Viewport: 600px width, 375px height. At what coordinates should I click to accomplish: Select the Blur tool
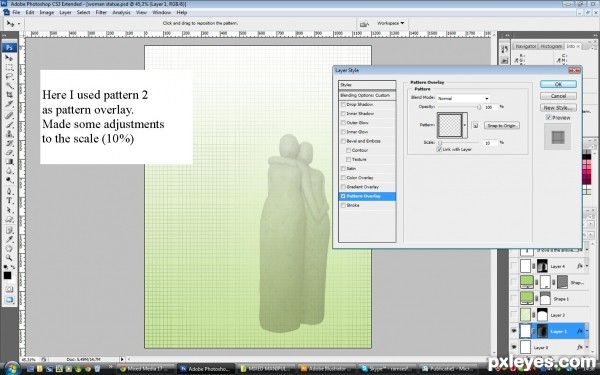tap(9, 171)
